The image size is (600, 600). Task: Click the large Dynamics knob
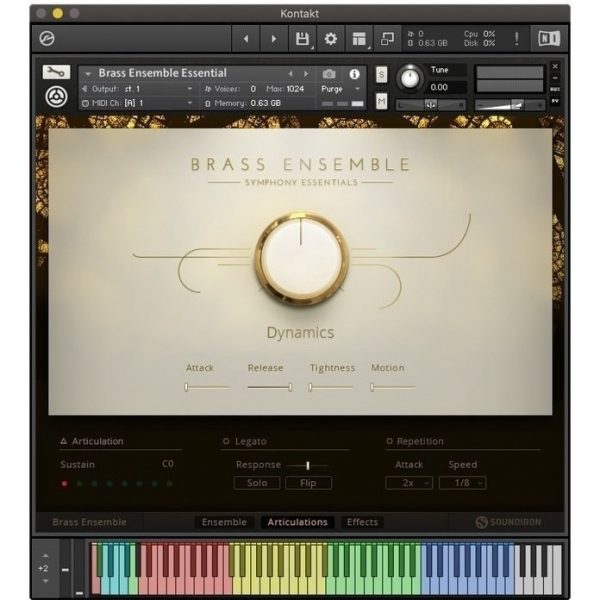pyautogui.click(x=301, y=259)
